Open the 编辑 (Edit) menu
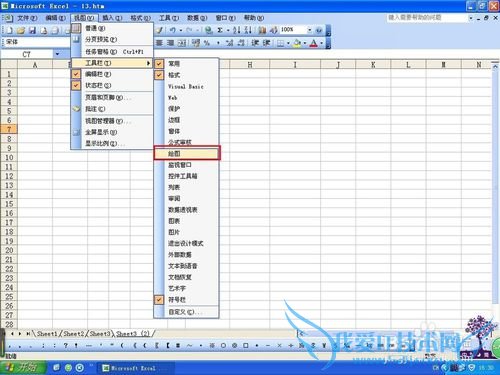Image resolution: width=500 pixels, height=375 pixels. pyautogui.click(x=55, y=18)
